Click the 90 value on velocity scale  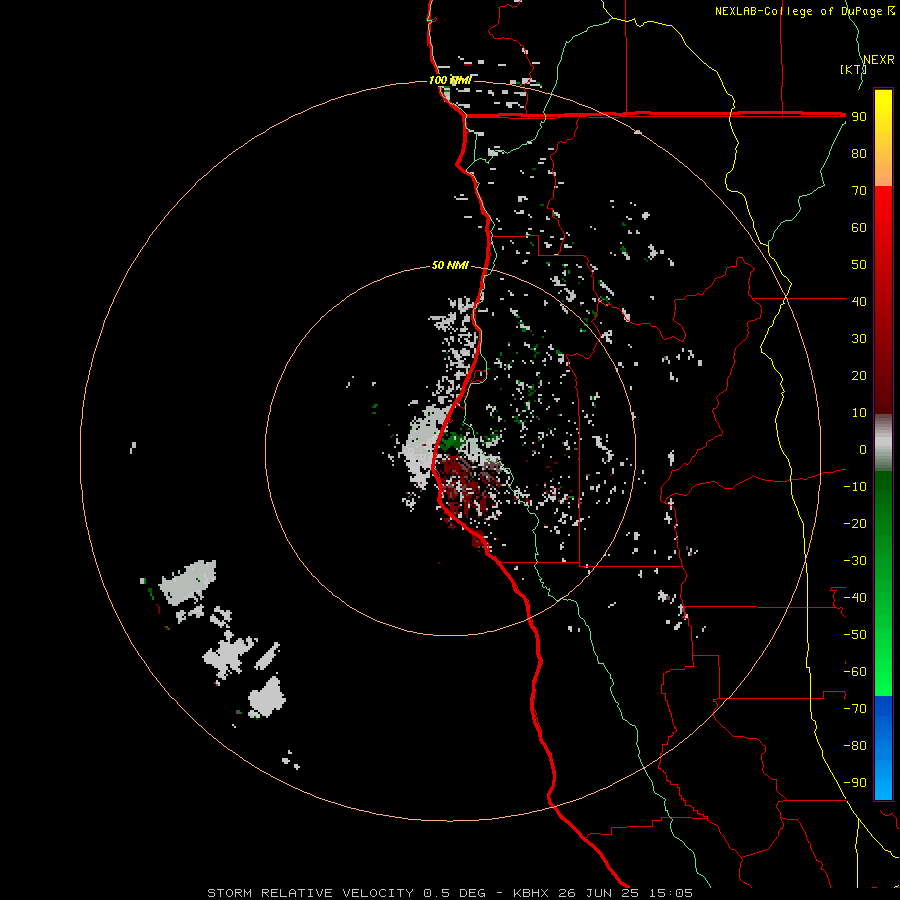click(x=859, y=117)
